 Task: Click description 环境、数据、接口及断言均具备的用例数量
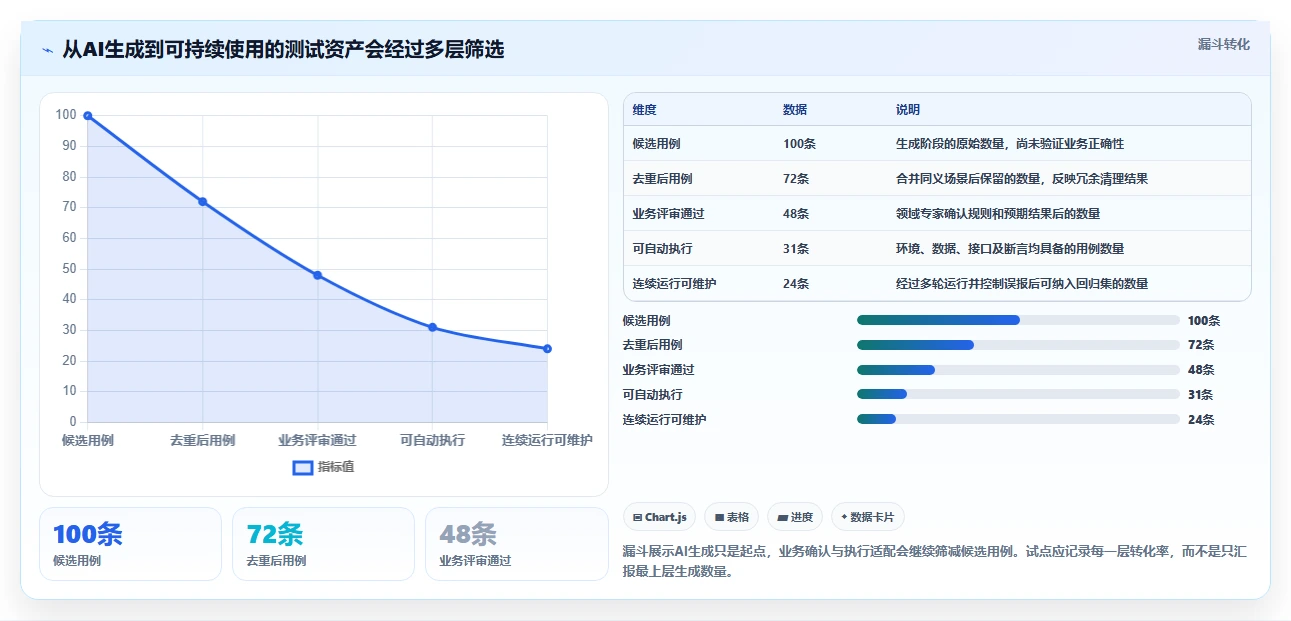(1010, 249)
